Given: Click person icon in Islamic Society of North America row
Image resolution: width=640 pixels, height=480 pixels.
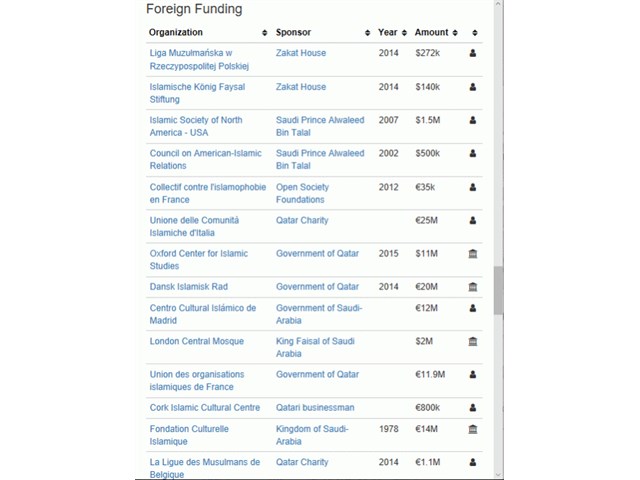Looking at the screenshot, I should pyautogui.click(x=473, y=120).
